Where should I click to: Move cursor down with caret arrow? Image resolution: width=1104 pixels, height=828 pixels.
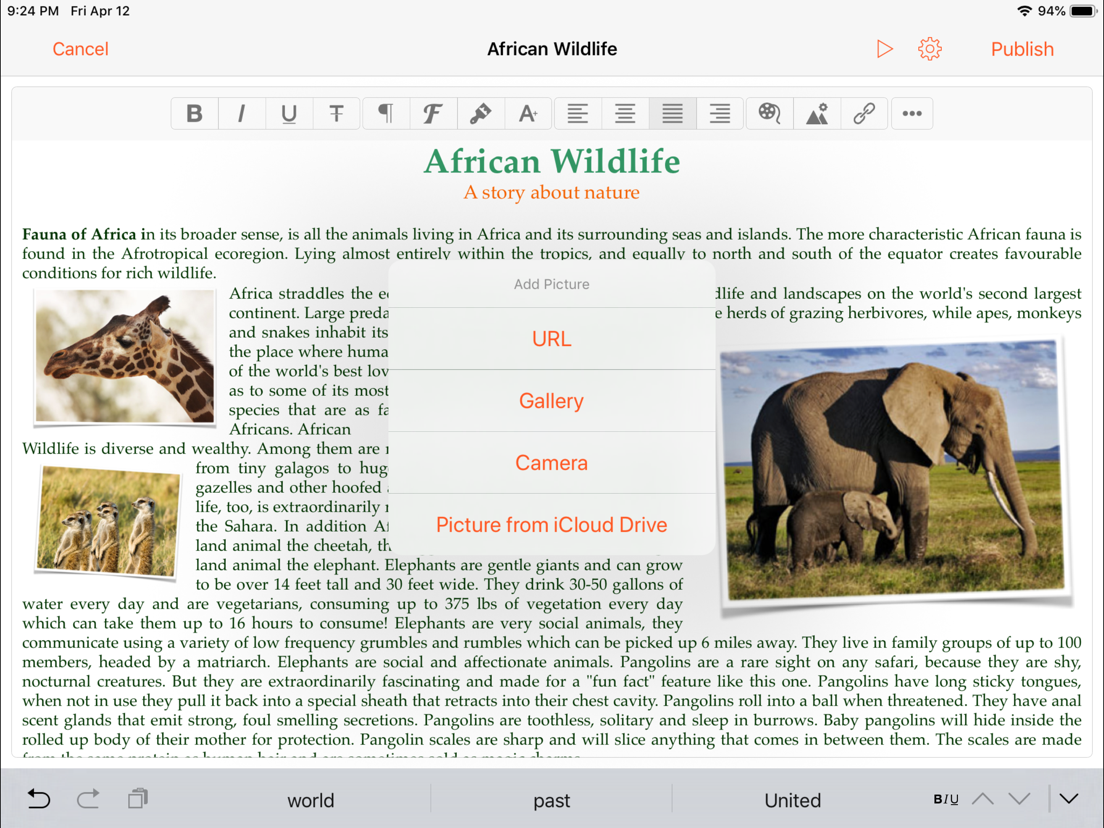coord(1020,798)
